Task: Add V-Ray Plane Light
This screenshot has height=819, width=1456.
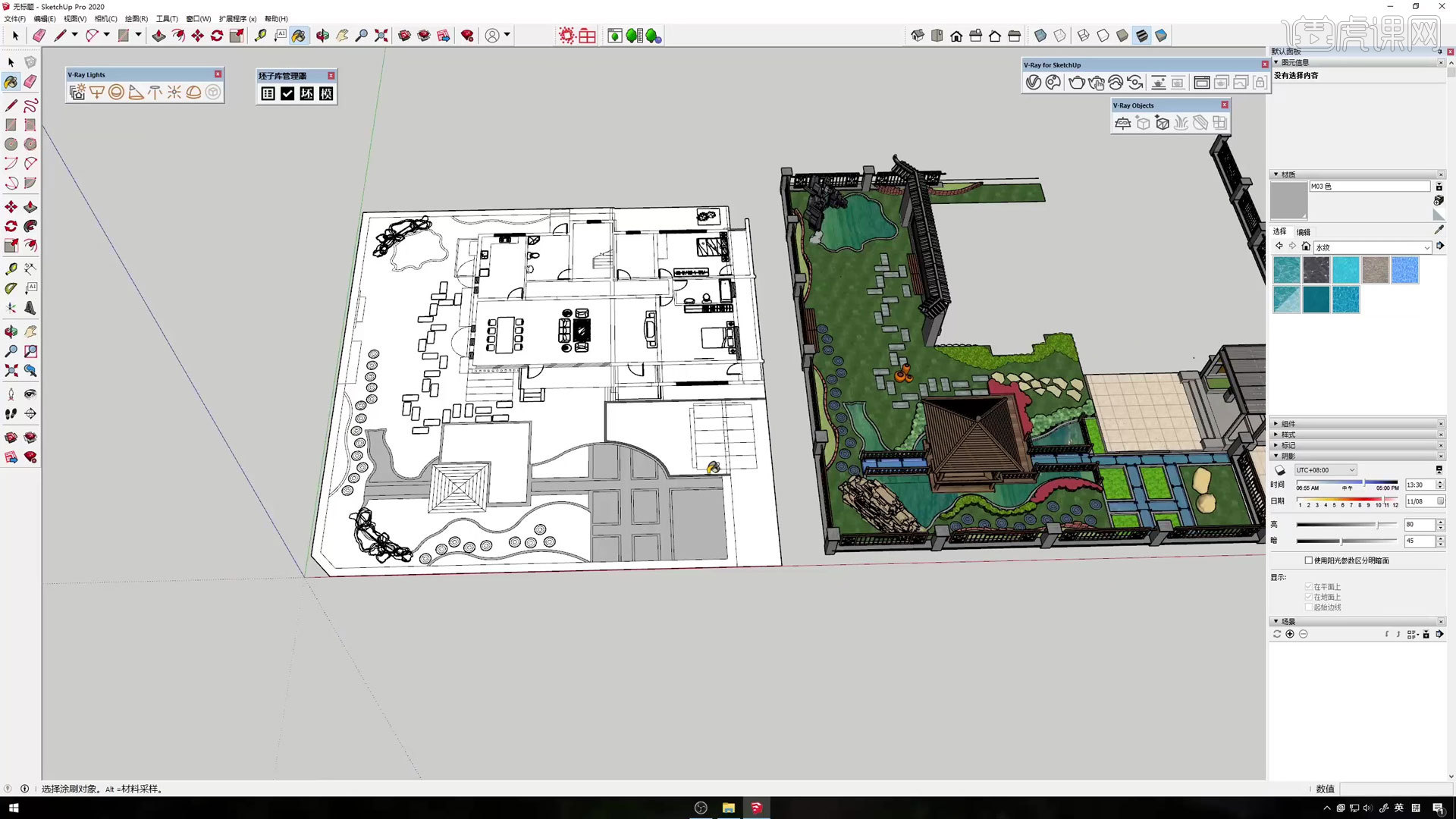Action: point(97,93)
